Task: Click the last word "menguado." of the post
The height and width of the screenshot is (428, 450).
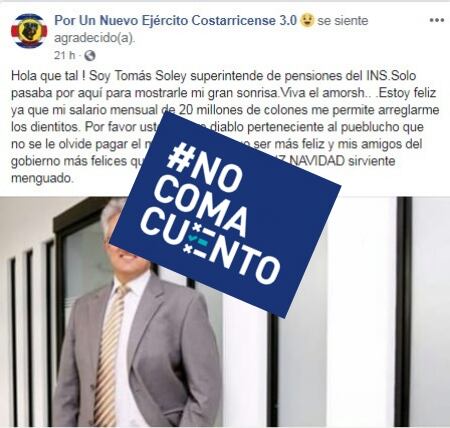Action: click(x=42, y=178)
